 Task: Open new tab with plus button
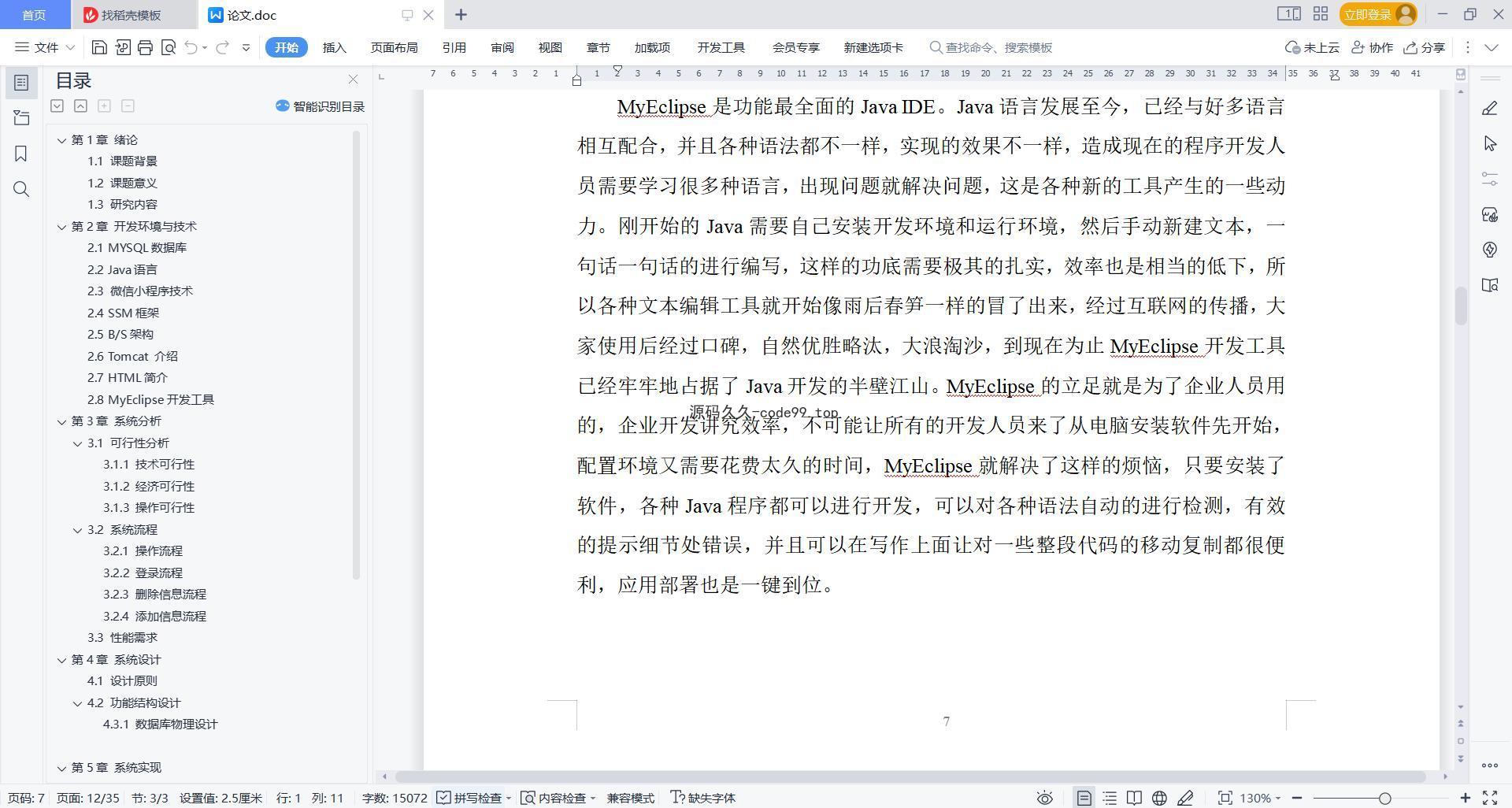pos(461,15)
